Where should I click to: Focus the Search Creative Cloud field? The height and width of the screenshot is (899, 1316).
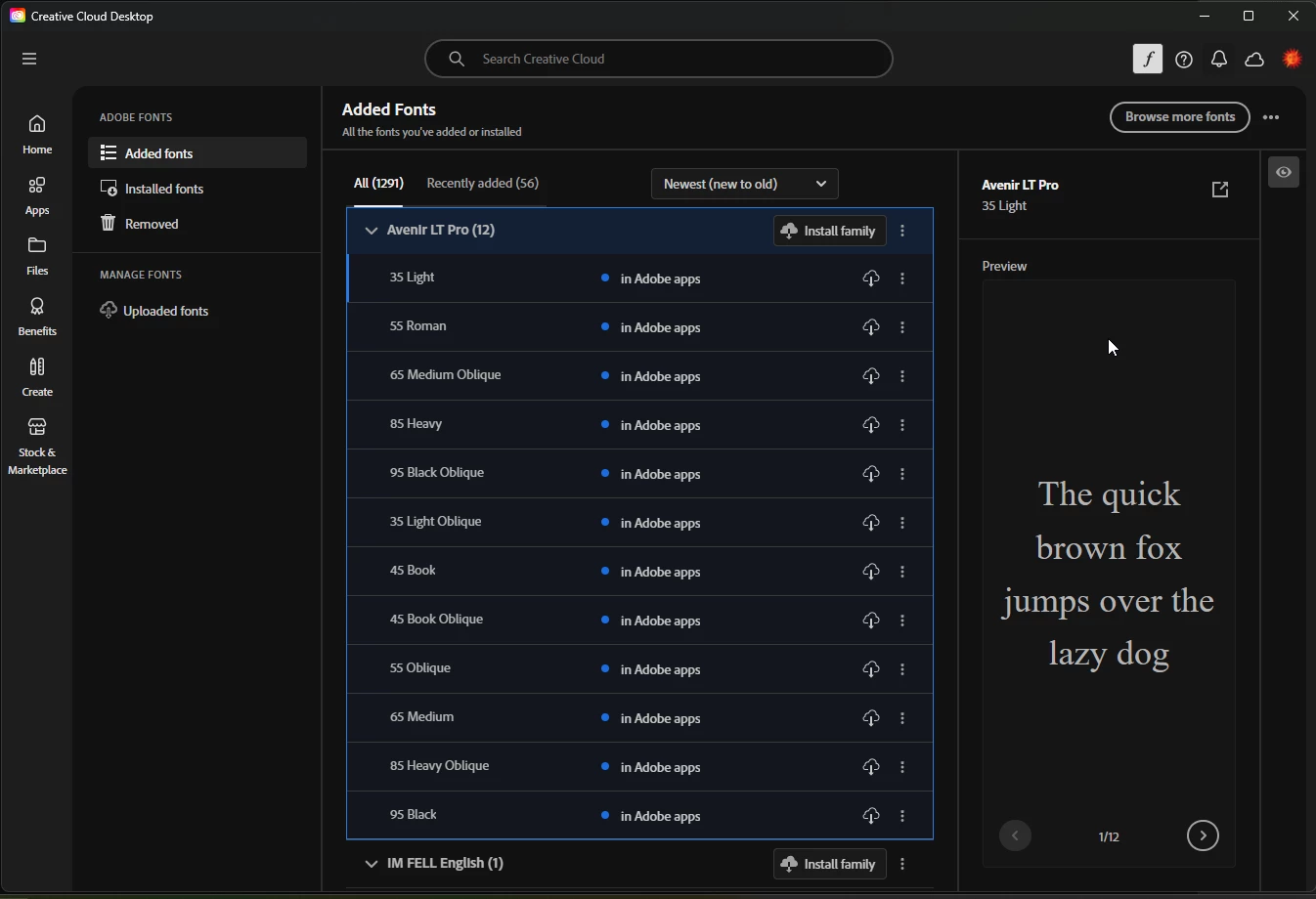pyautogui.click(x=659, y=59)
